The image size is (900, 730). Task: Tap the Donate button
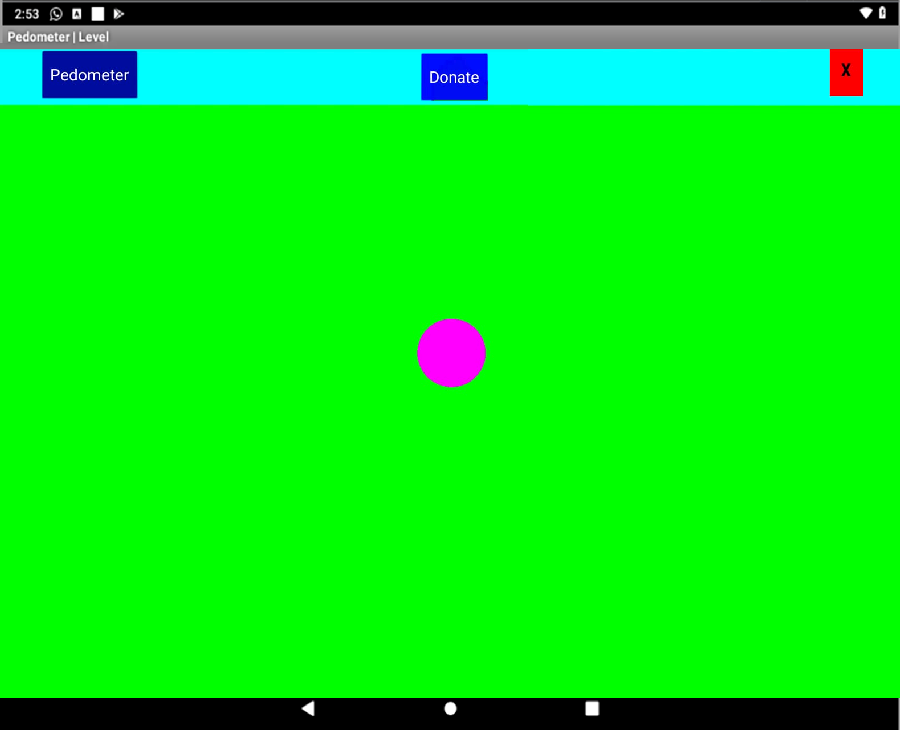pyautogui.click(x=454, y=77)
